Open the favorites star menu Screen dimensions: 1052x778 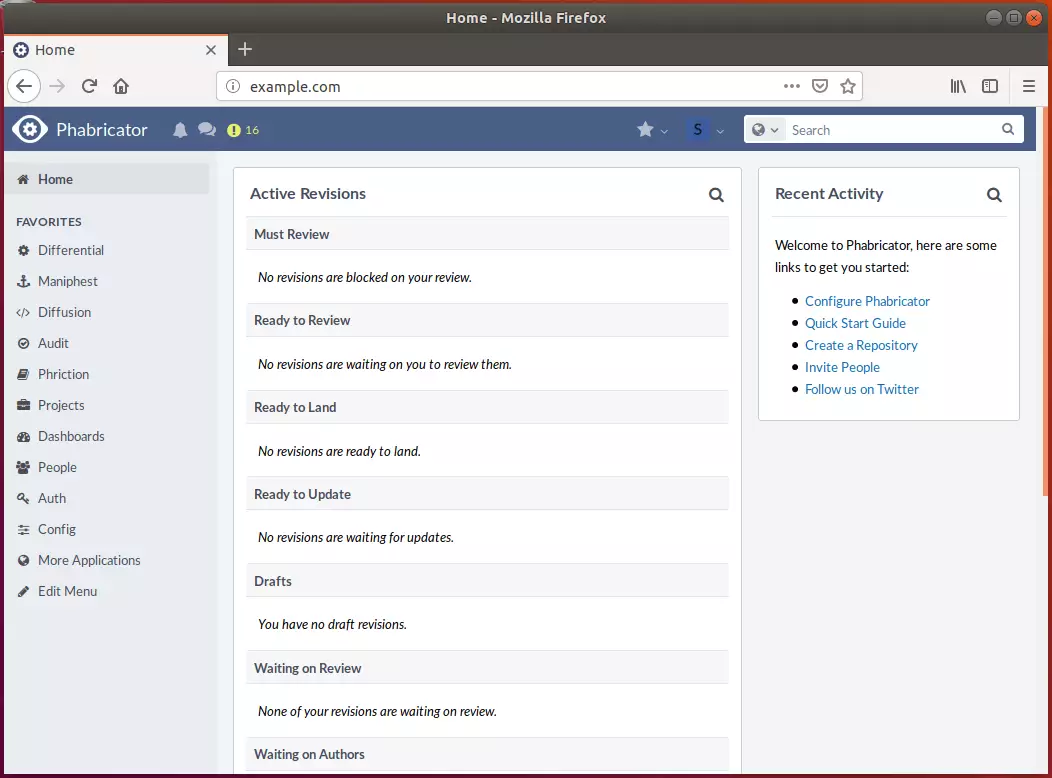pyautogui.click(x=652, y=129)
